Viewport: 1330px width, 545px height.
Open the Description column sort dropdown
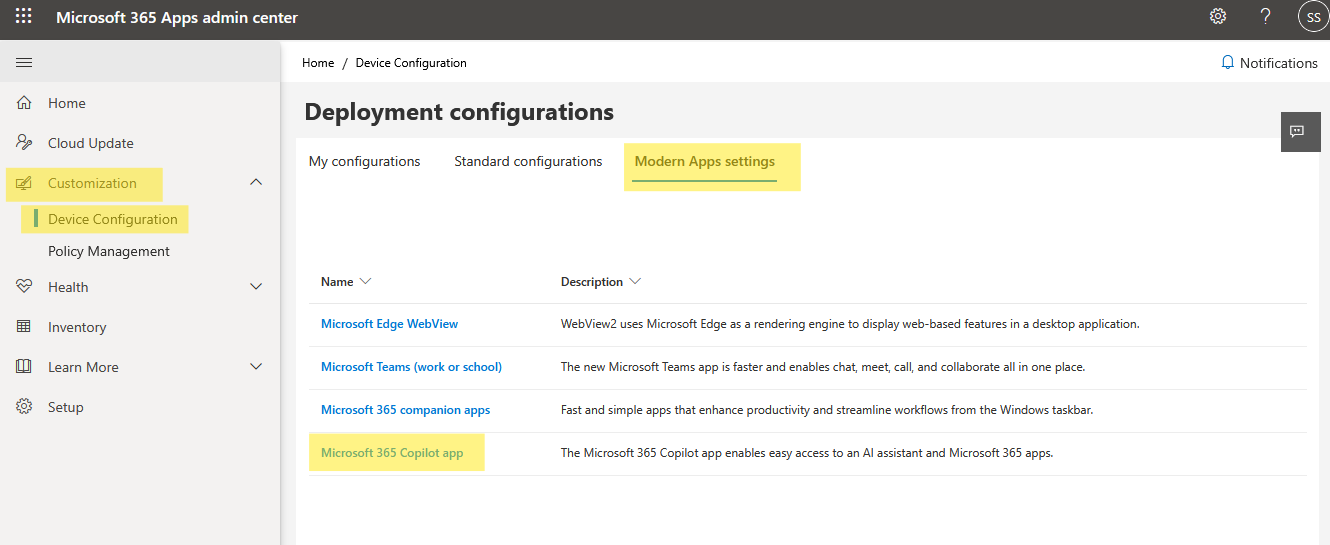(635, 282)
